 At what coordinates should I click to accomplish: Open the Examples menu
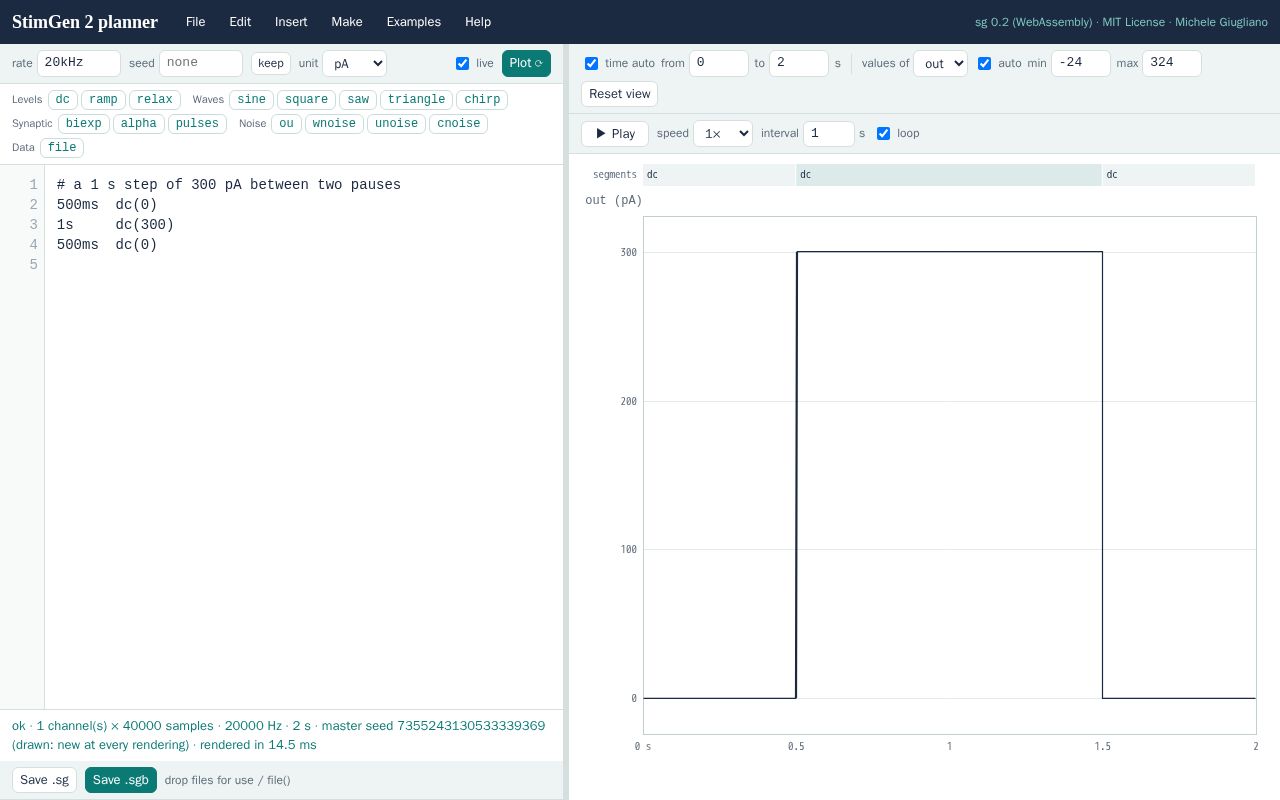413,22
